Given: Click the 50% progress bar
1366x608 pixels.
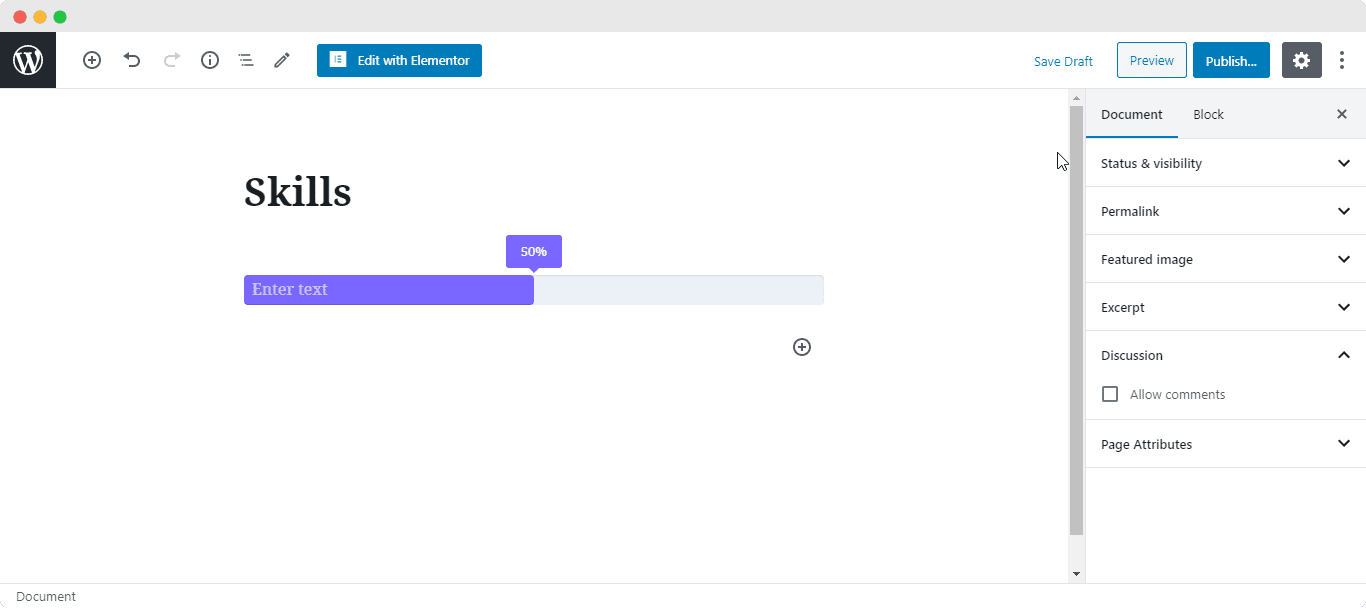Looking at the screenshot, I should point(533,251).
